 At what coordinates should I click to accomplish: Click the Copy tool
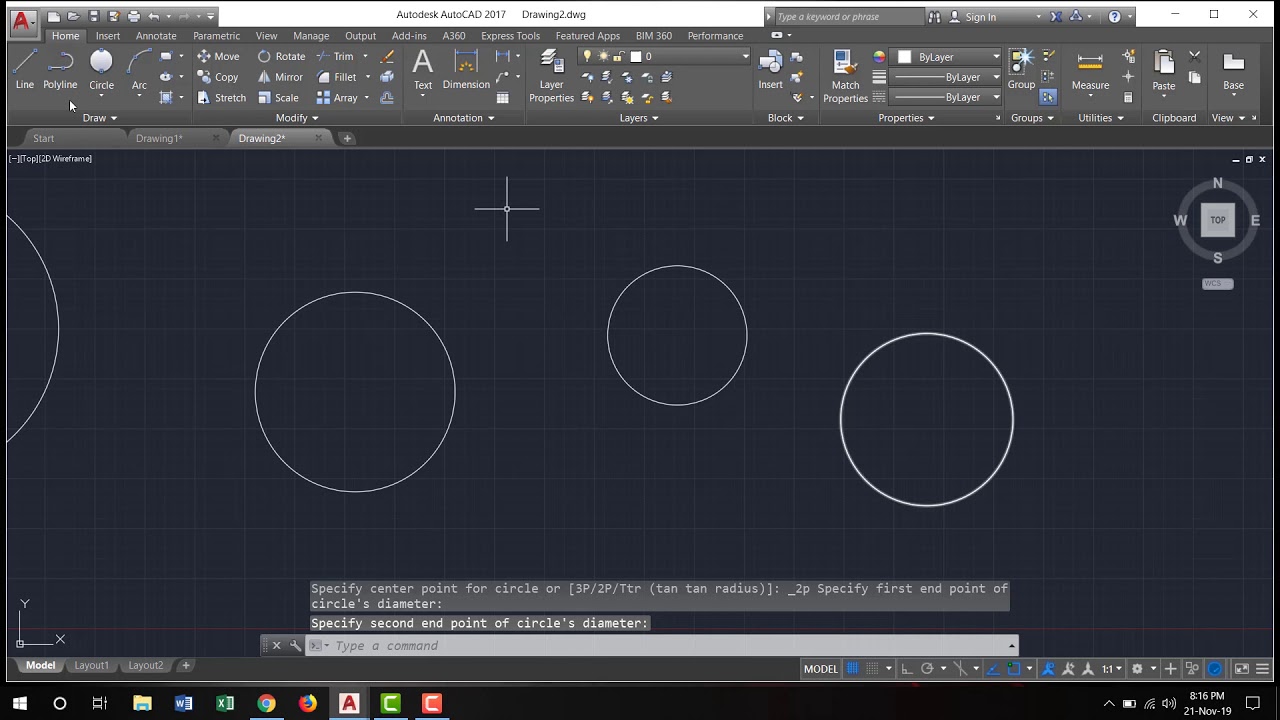tap(217, 77)
